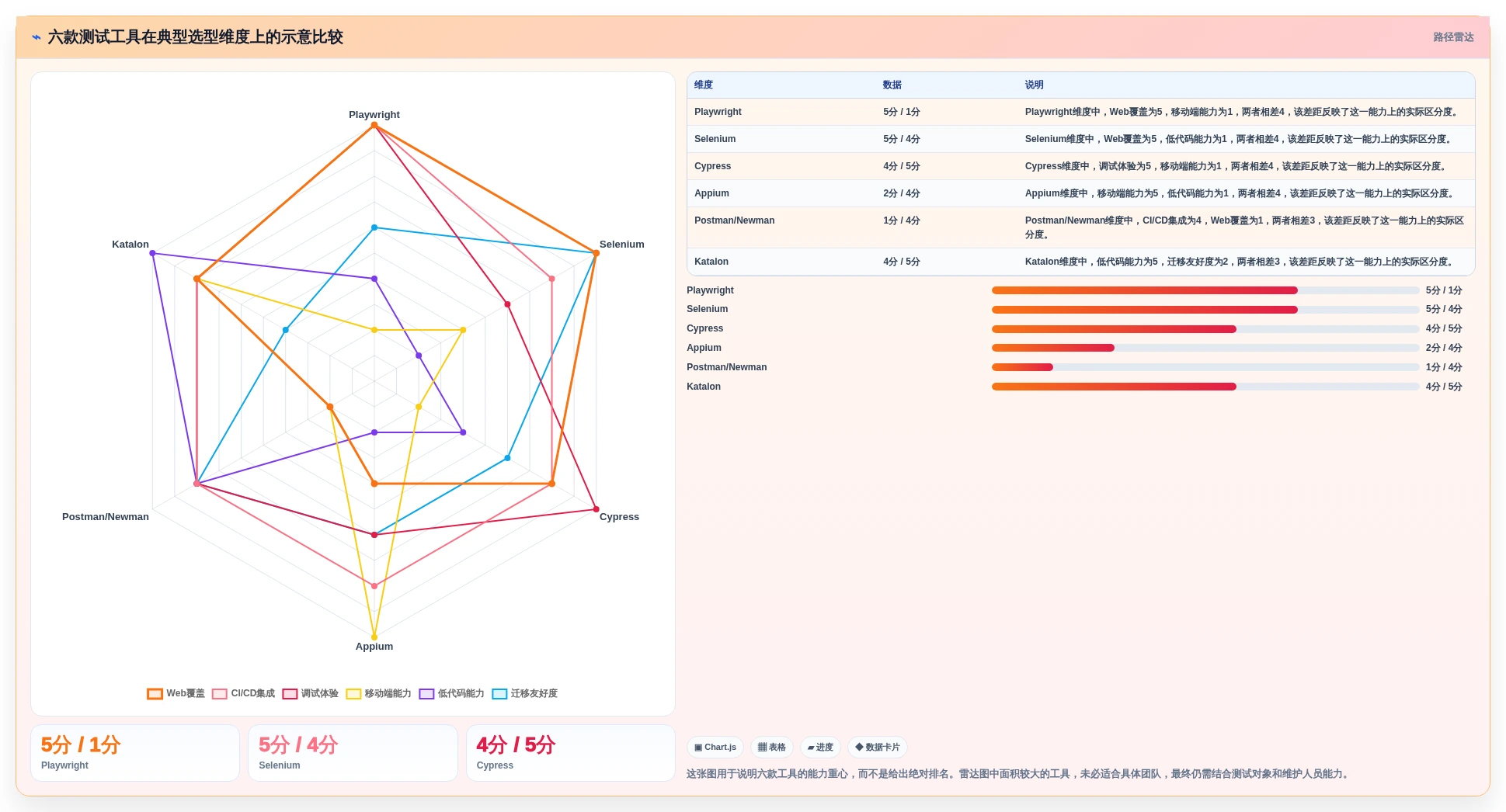Click the 进度 tag
The image size is (1506, 812).
click(820, 748)
